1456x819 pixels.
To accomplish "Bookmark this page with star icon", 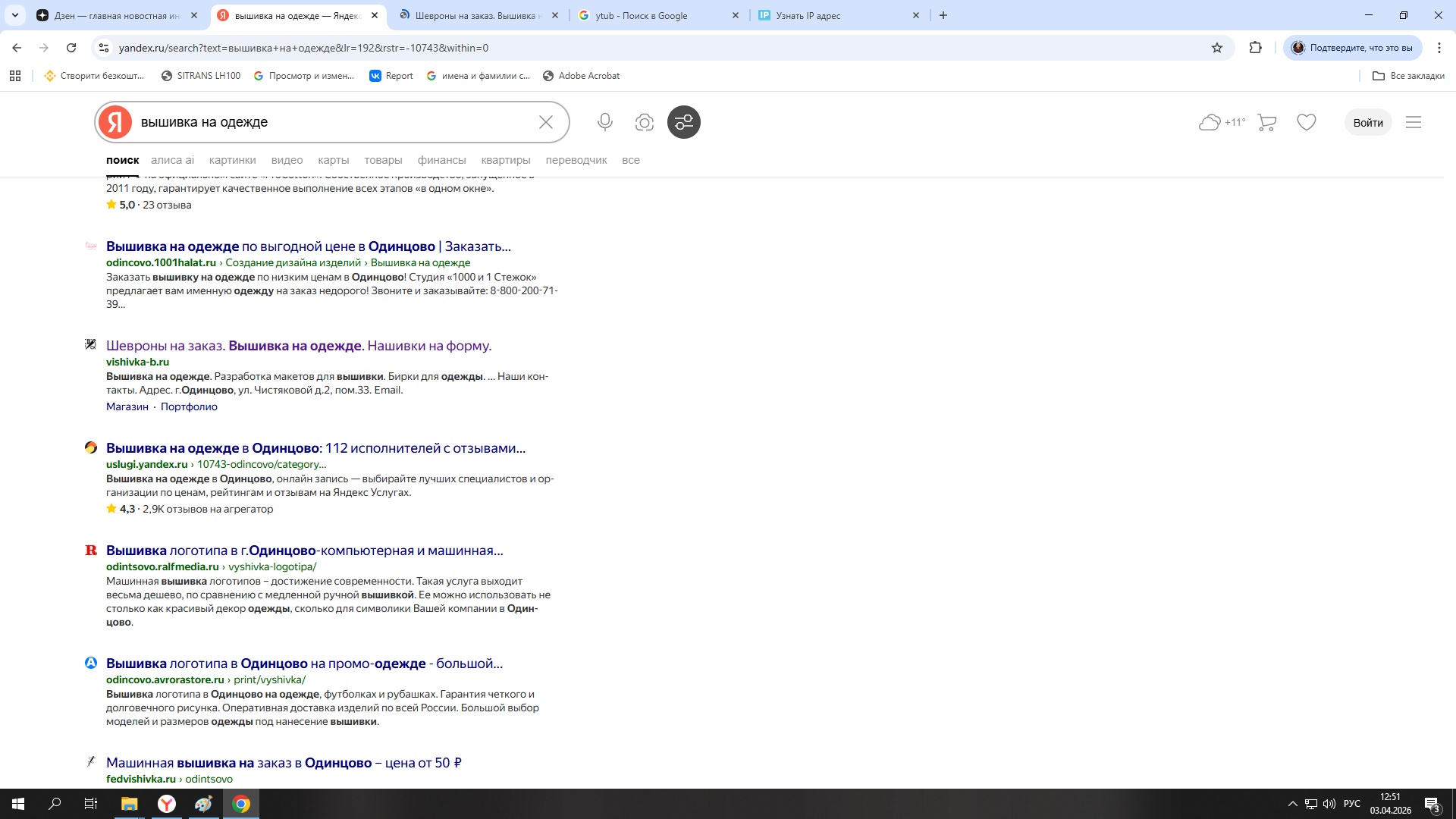I will point(1217,48).
